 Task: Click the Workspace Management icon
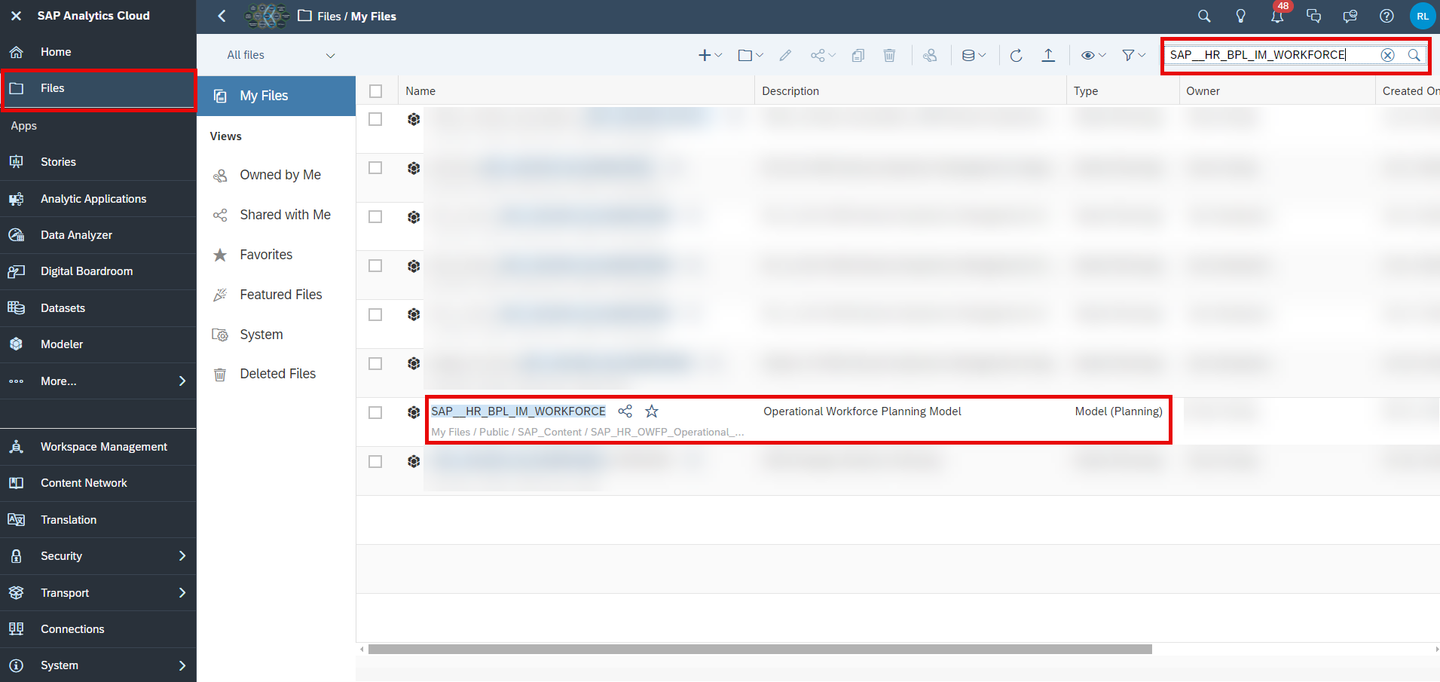pos(16,447)
